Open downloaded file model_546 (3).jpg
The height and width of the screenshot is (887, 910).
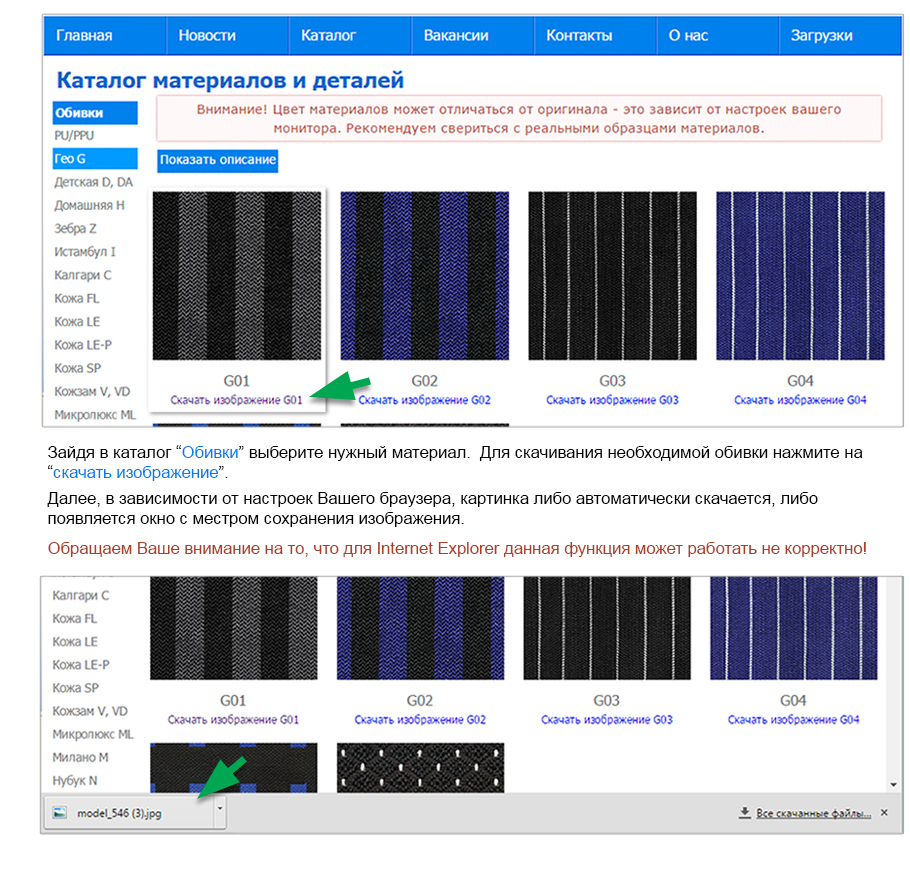tap(119, 813)
